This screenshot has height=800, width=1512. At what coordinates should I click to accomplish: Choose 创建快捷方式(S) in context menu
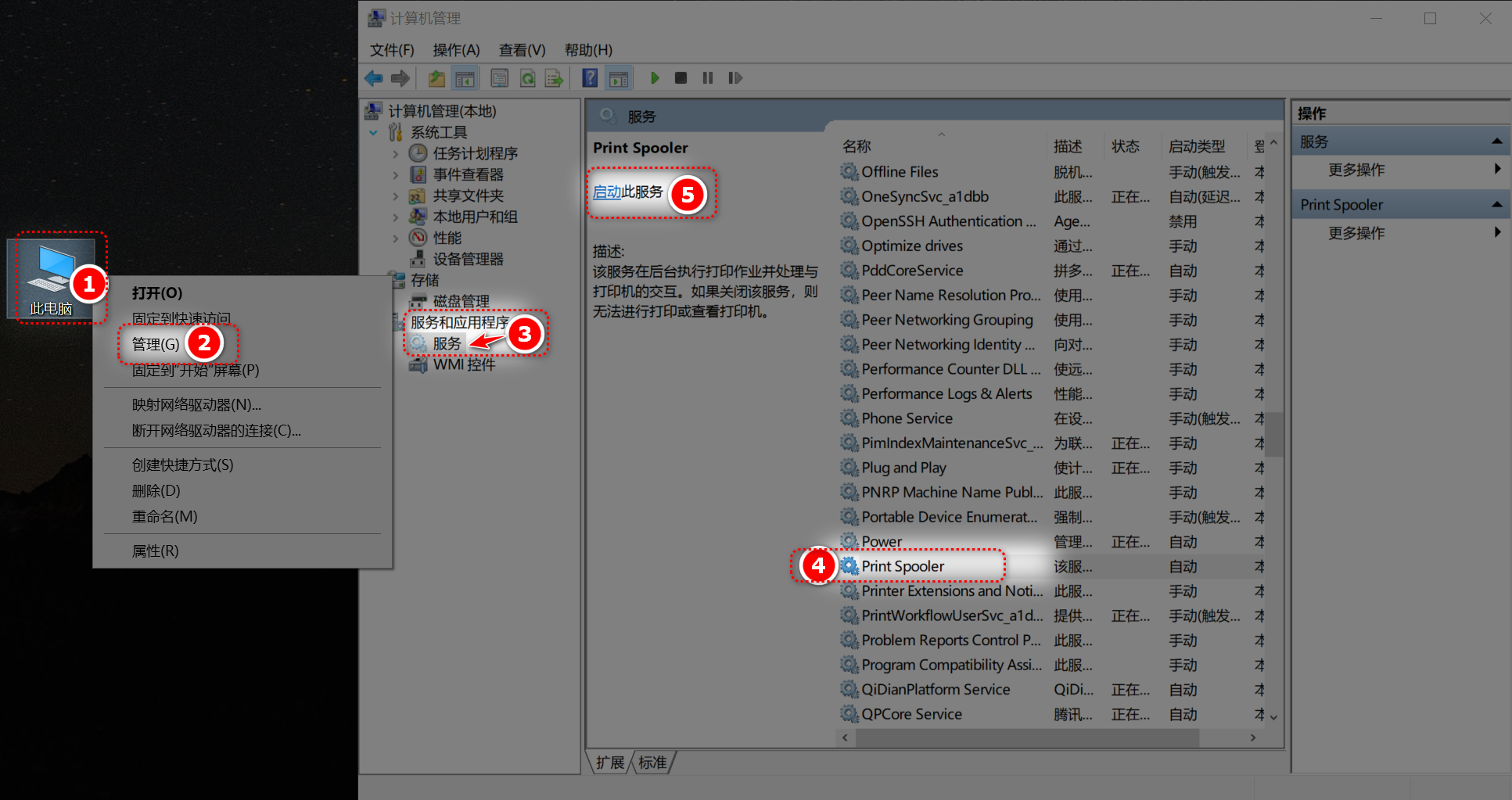(x=242, y=465)
